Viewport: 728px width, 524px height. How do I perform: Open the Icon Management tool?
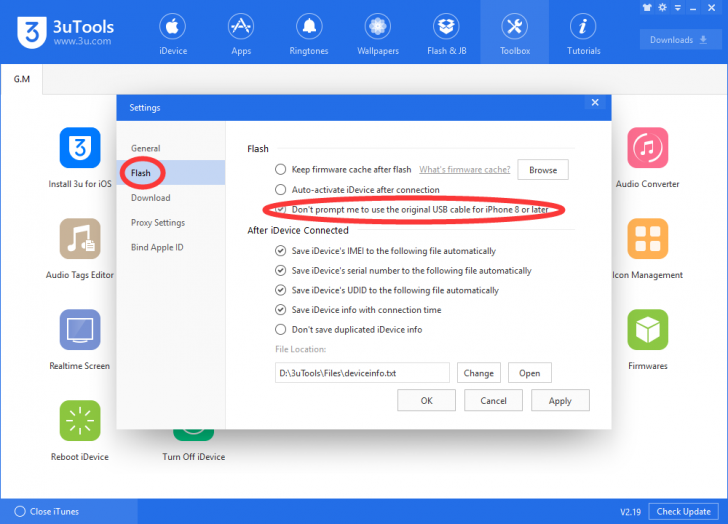tap(647, 249)
